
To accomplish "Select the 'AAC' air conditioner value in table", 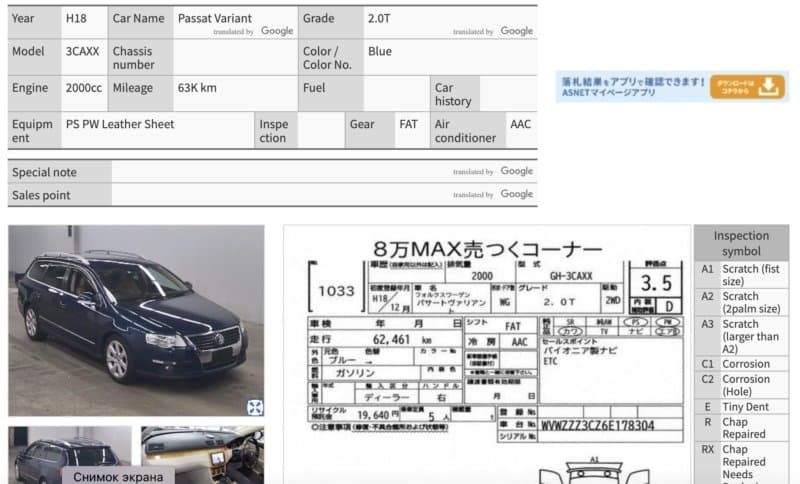I will [x=520, y=124].
